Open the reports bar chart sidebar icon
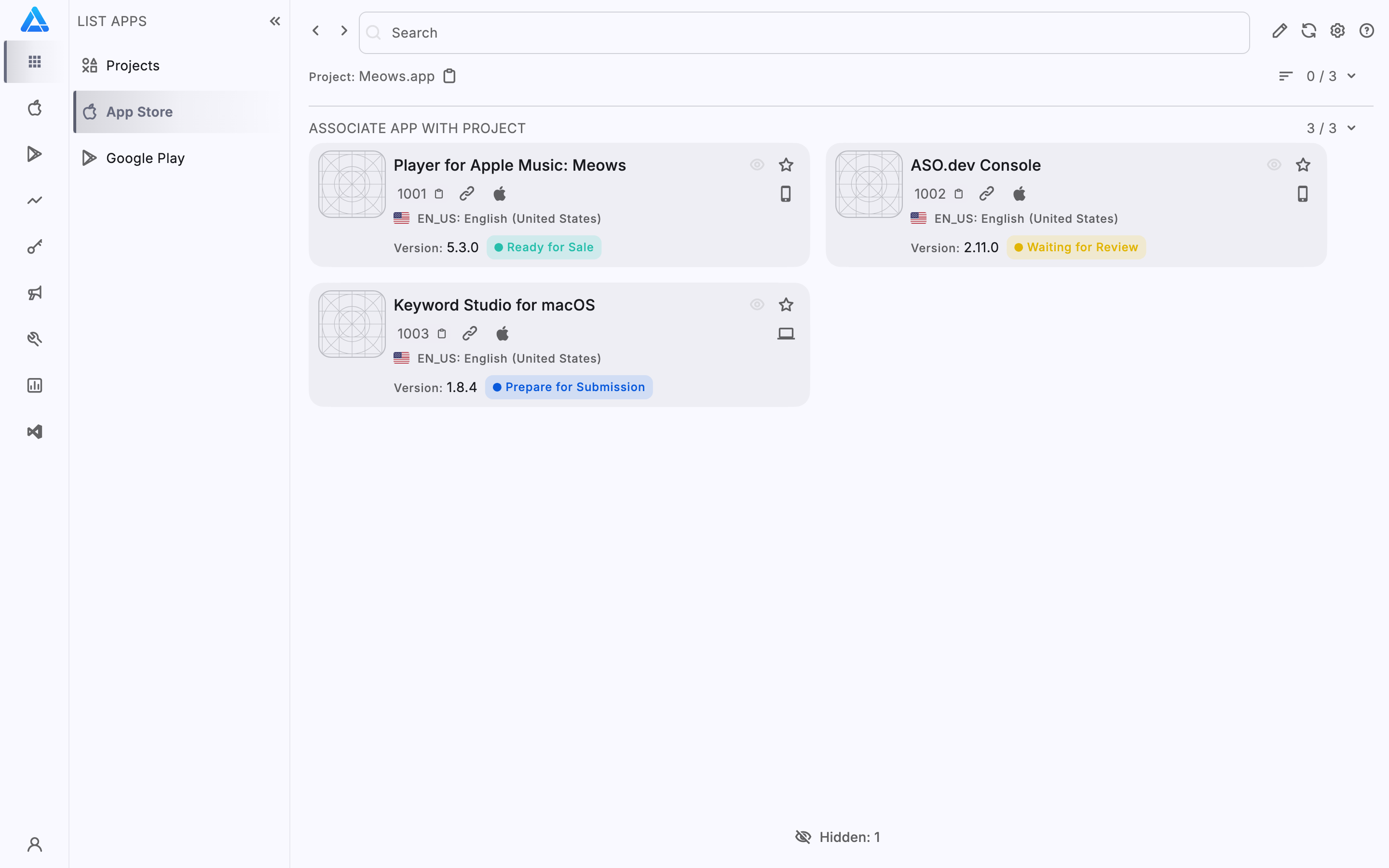Image resolution: width=1389 pixels, height=868 pixels. [34, 385]
